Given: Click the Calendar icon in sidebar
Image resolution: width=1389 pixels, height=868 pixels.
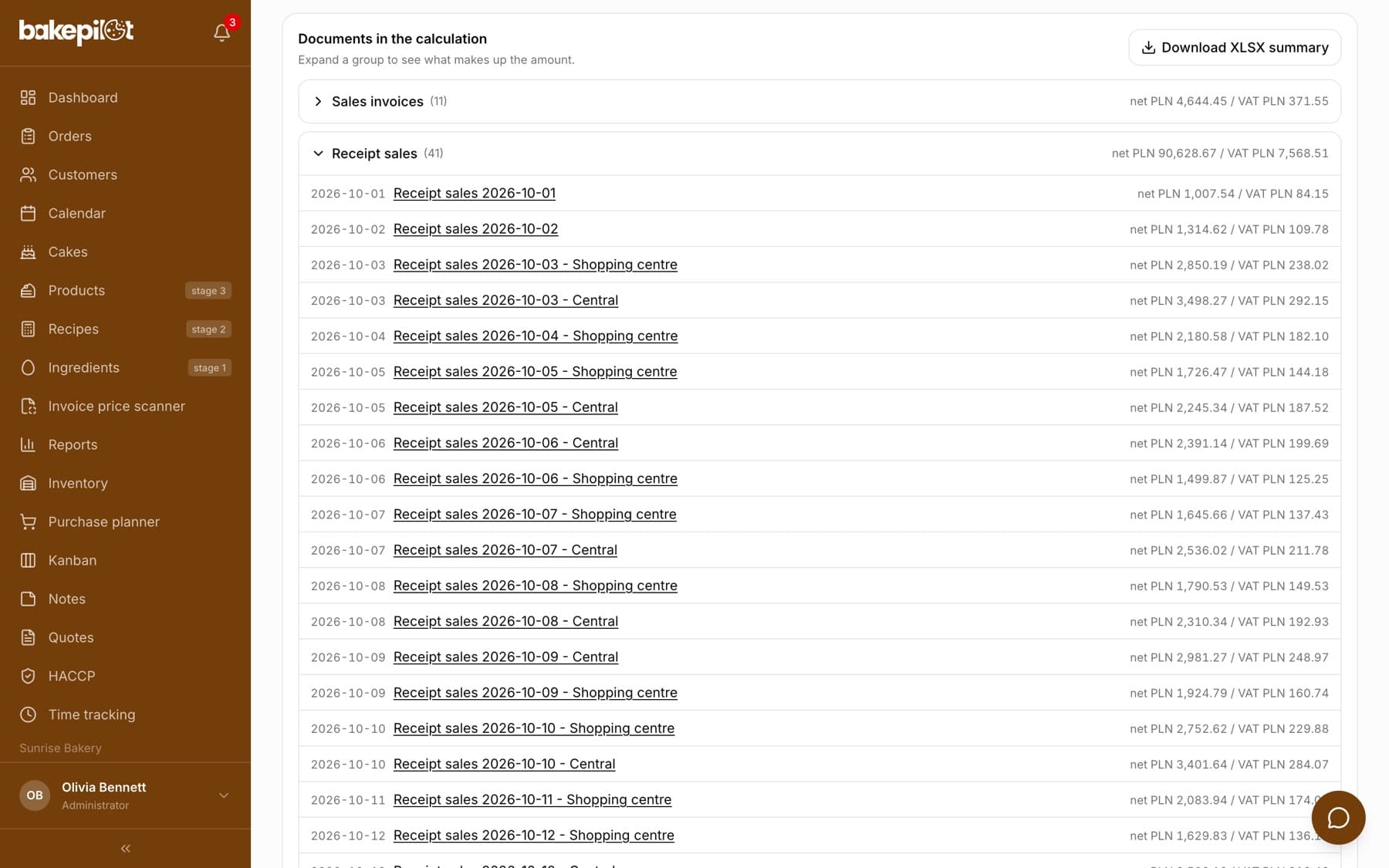Looking at the screenshot, I should click(28, 213).
